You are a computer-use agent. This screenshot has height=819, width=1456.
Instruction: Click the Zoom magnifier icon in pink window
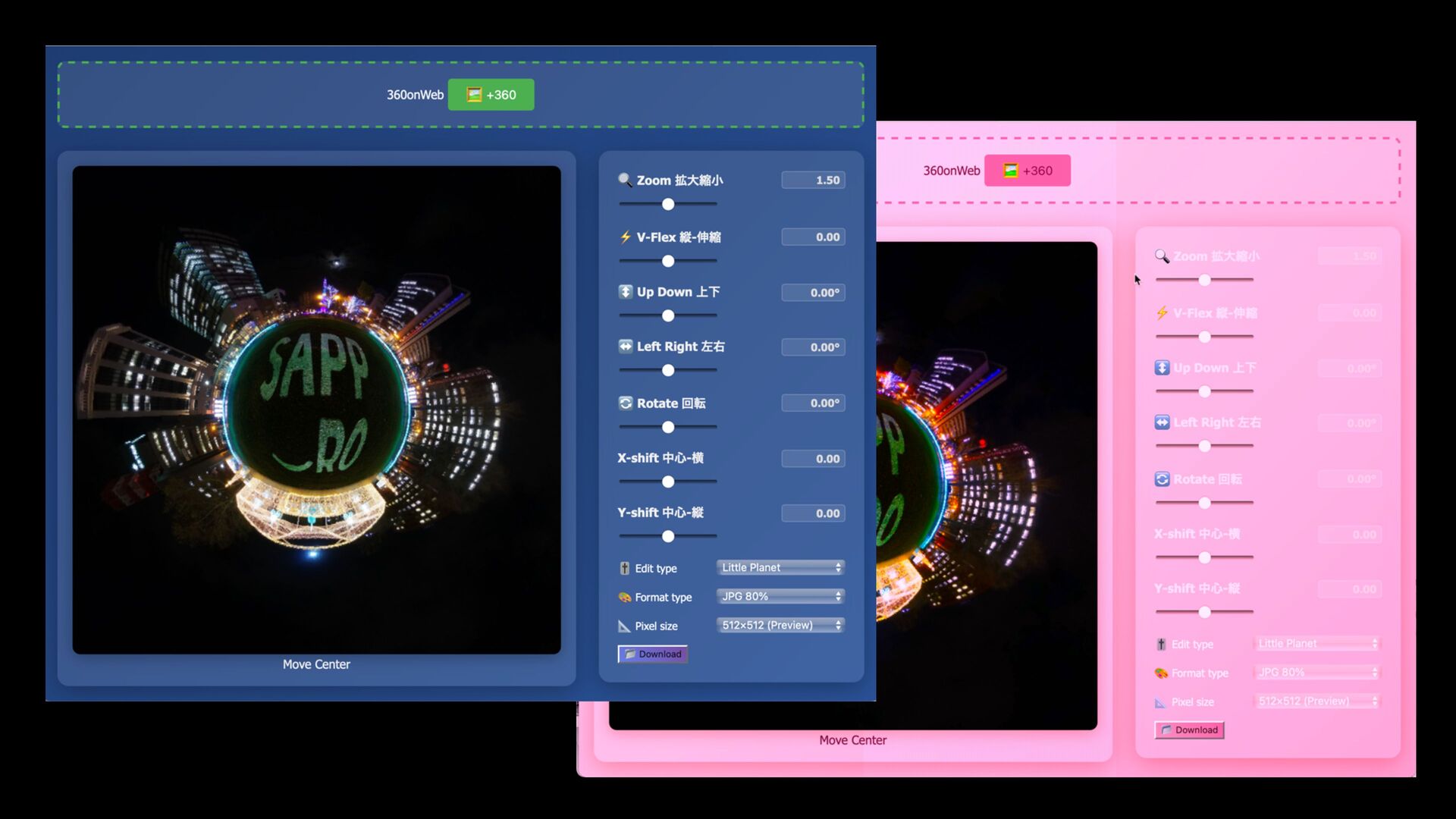[x=1162, y=256]
